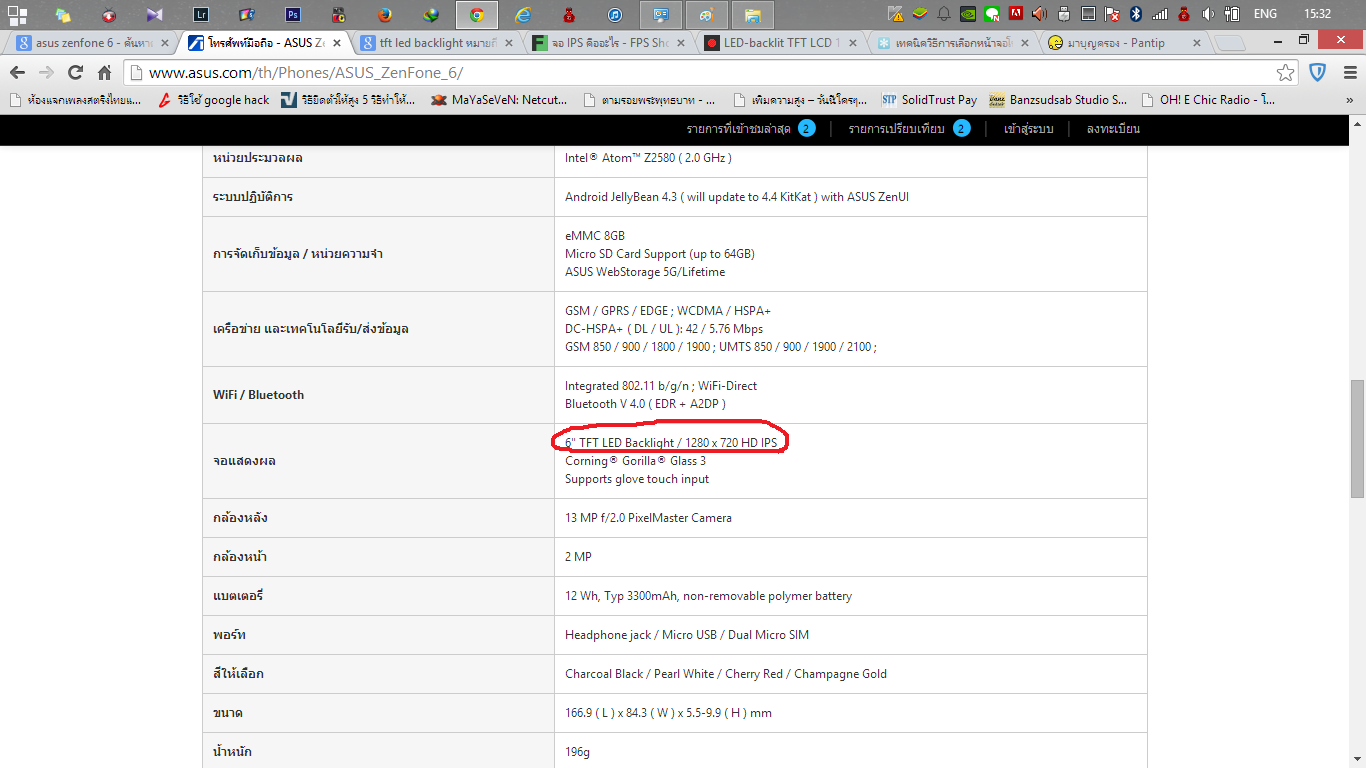Show wireless network signal tray icon
This screenshot has height=768, width=1366.
1160,14
